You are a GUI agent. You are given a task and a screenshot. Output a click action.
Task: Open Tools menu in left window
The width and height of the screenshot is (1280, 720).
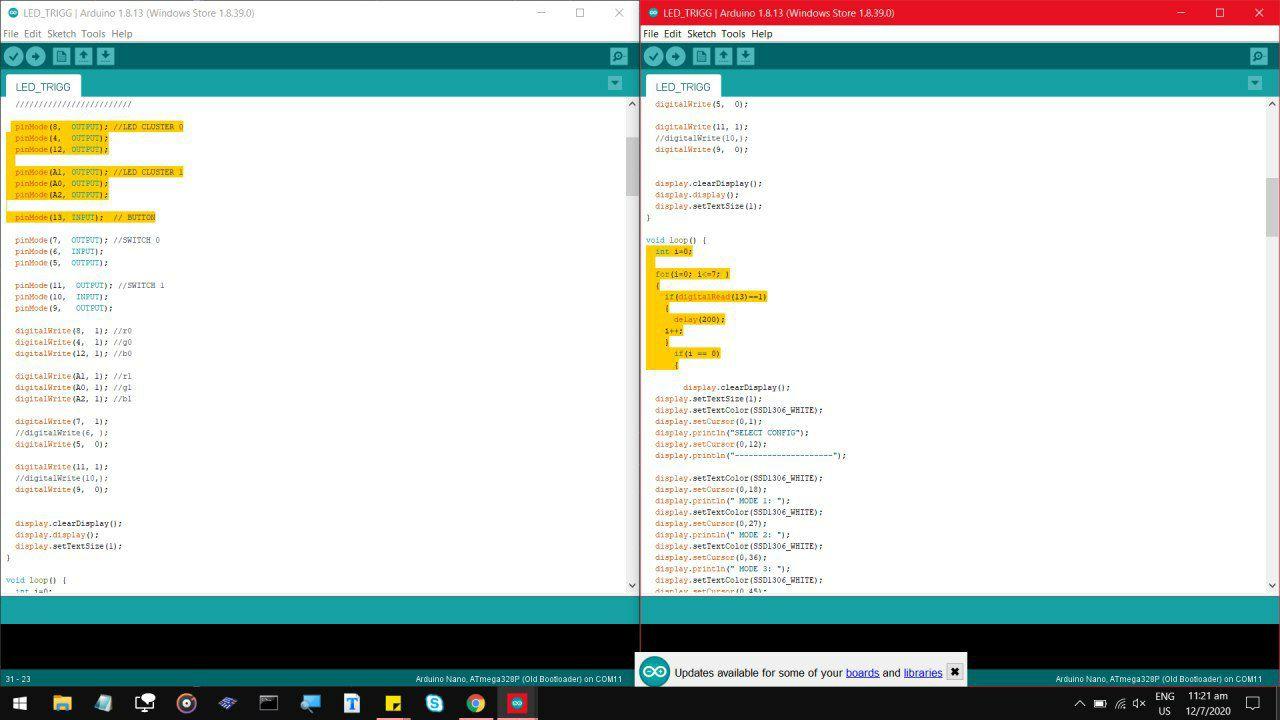pos(93,34)
